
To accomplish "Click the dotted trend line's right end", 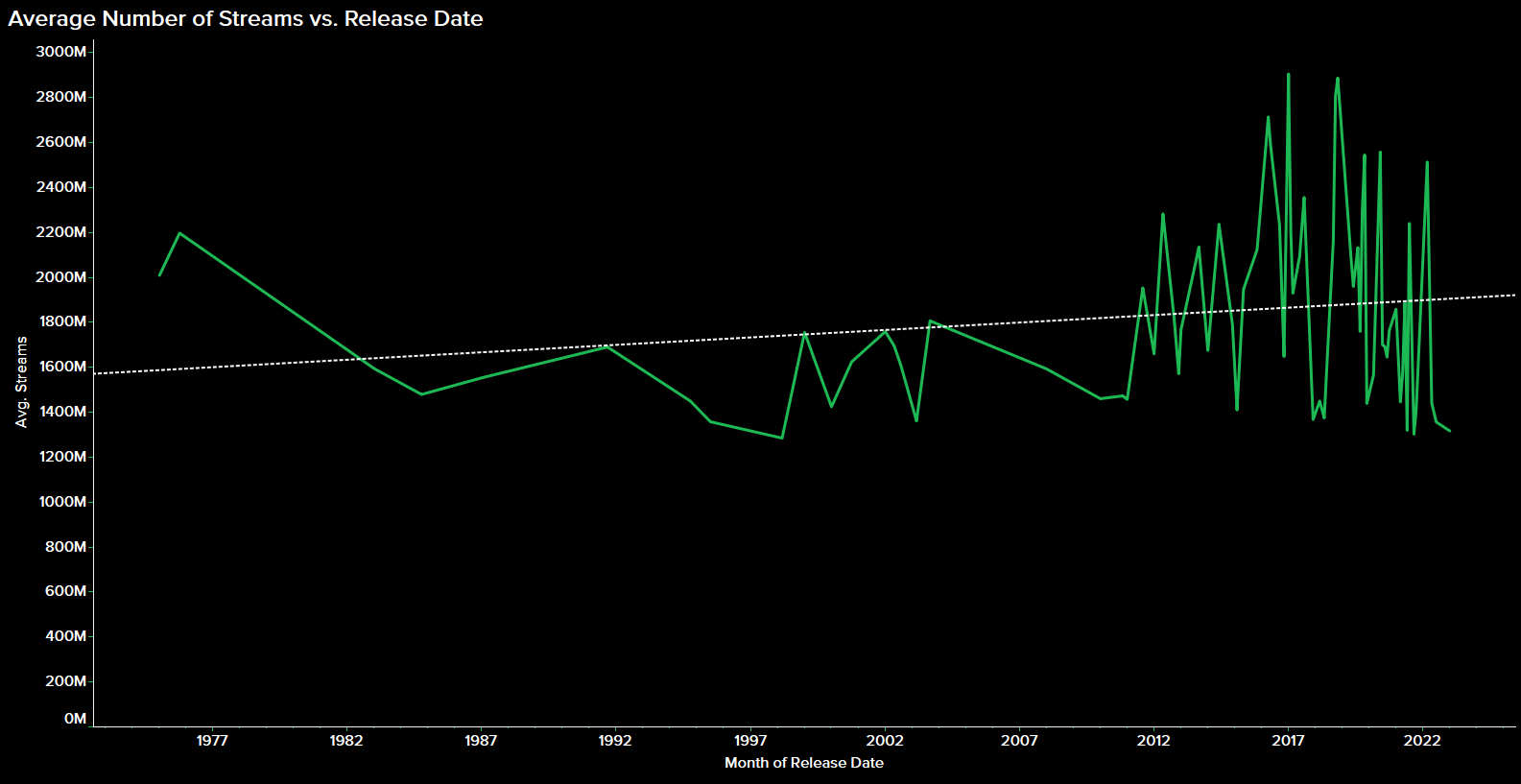I will [1514, 296].
